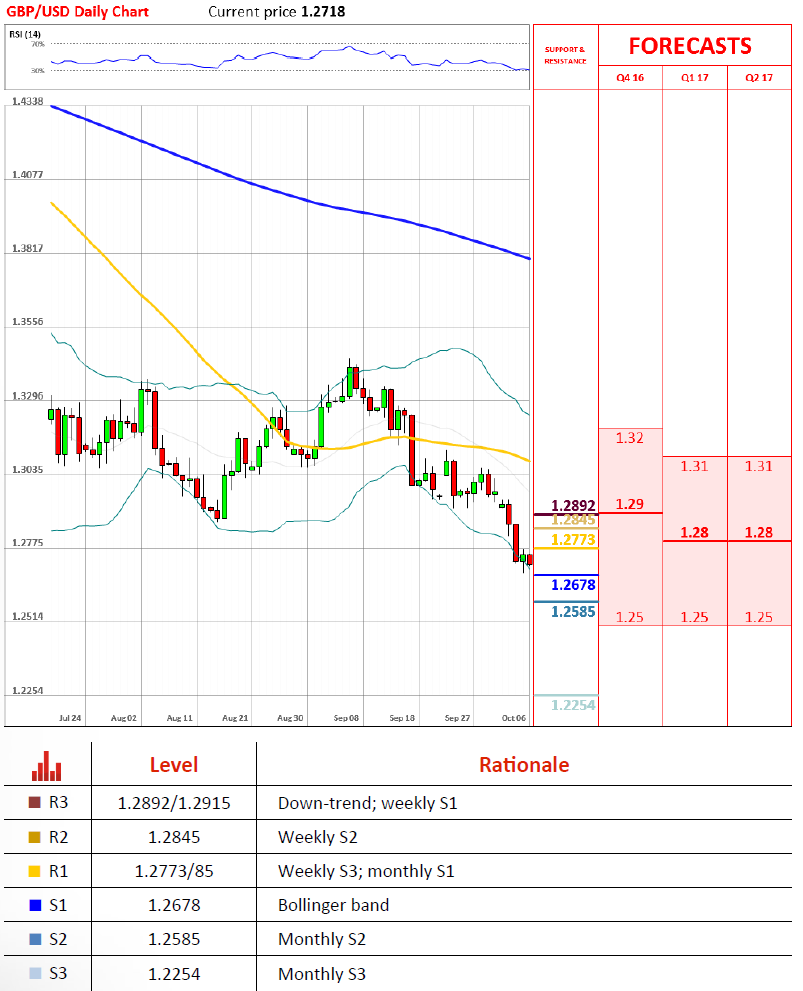Click the 1.25 forecast value in Q1 17
This screenshot has height=991, width=803.
(x=694, y=617)
